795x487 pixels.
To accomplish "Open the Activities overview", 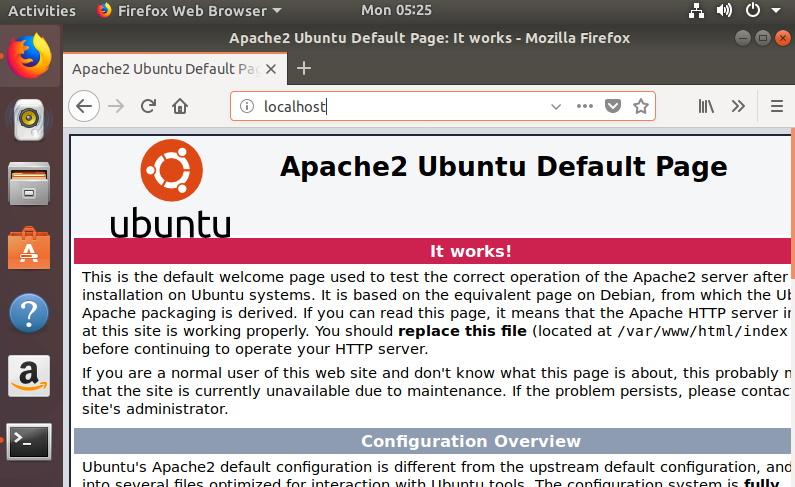I will (x=42, y=11).
